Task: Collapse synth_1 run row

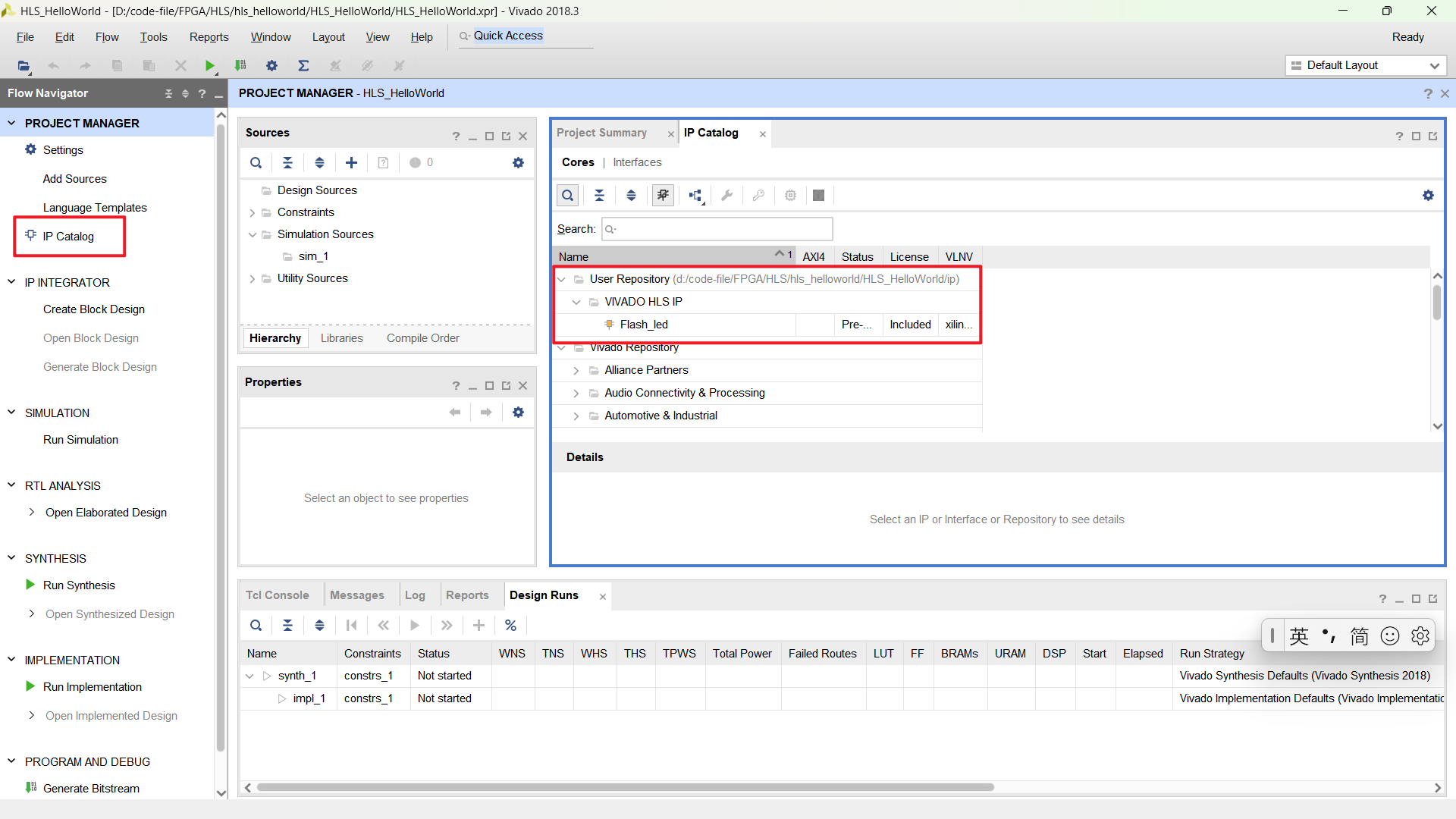Action: coord(249,676)
